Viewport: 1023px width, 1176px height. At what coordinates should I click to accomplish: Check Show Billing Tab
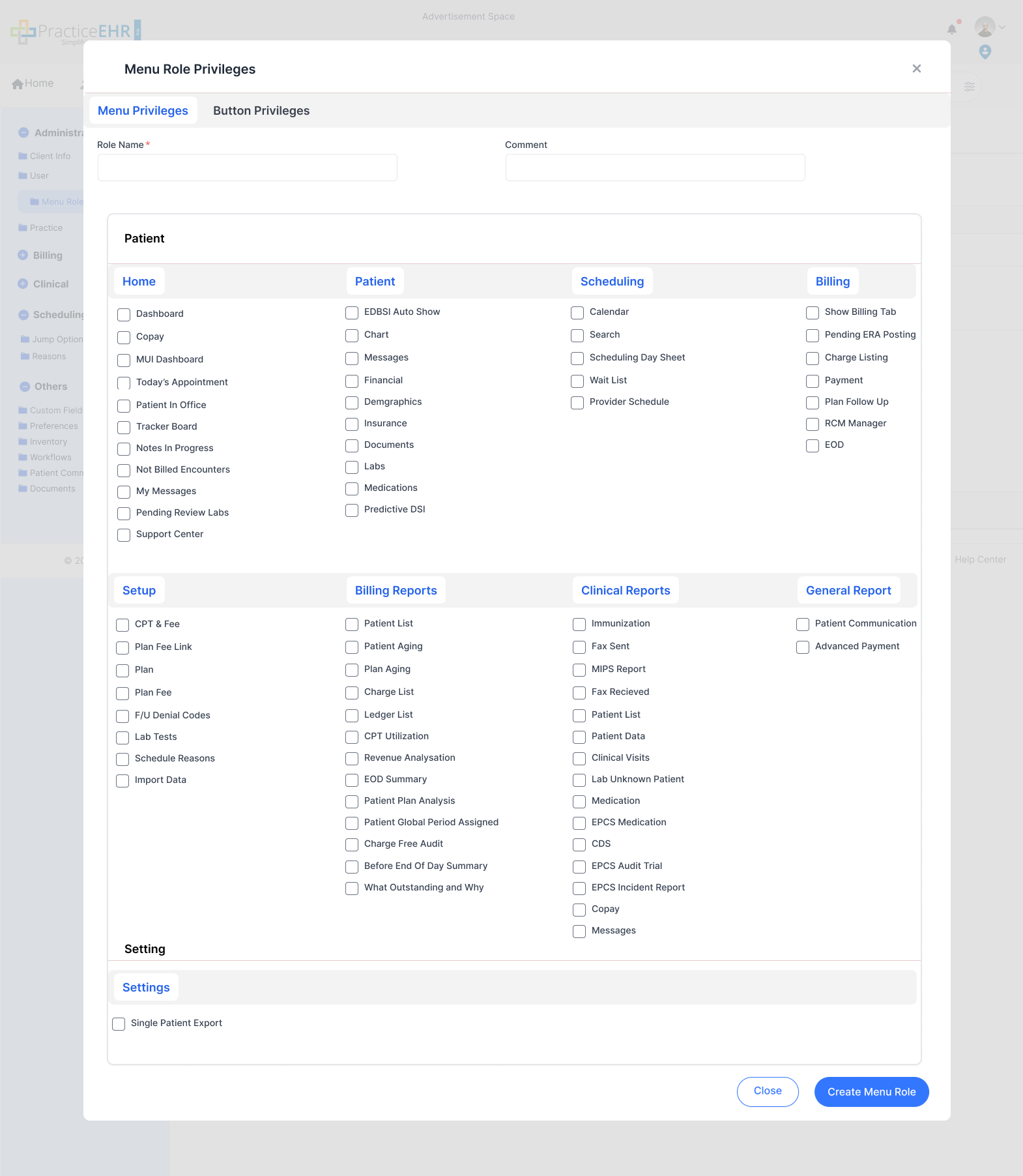coord(813,313)
